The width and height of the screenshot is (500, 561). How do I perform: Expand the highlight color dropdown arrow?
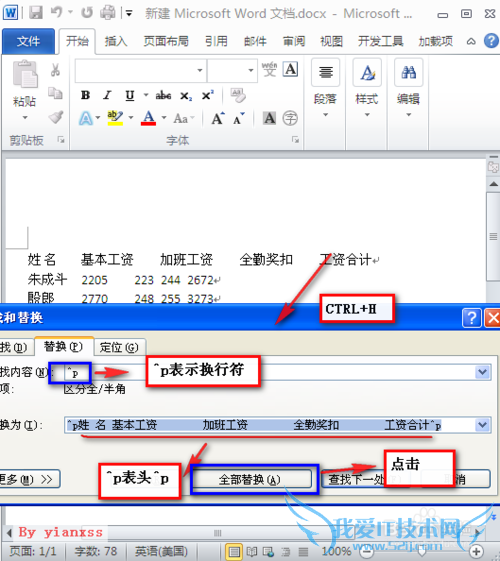point(131,117)
